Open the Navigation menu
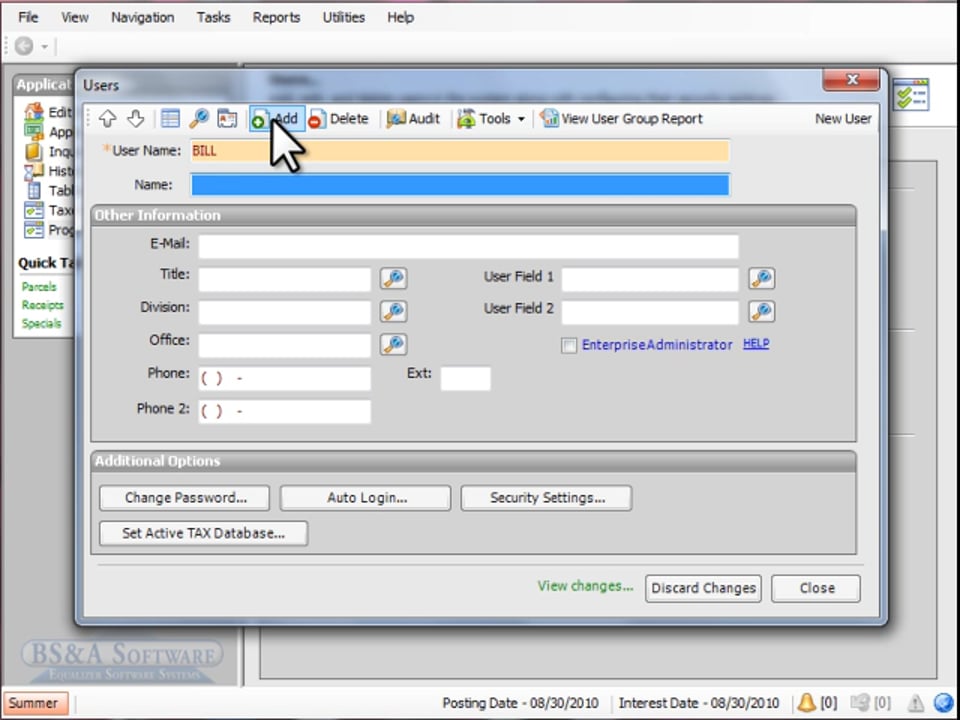 coord(143,17)
